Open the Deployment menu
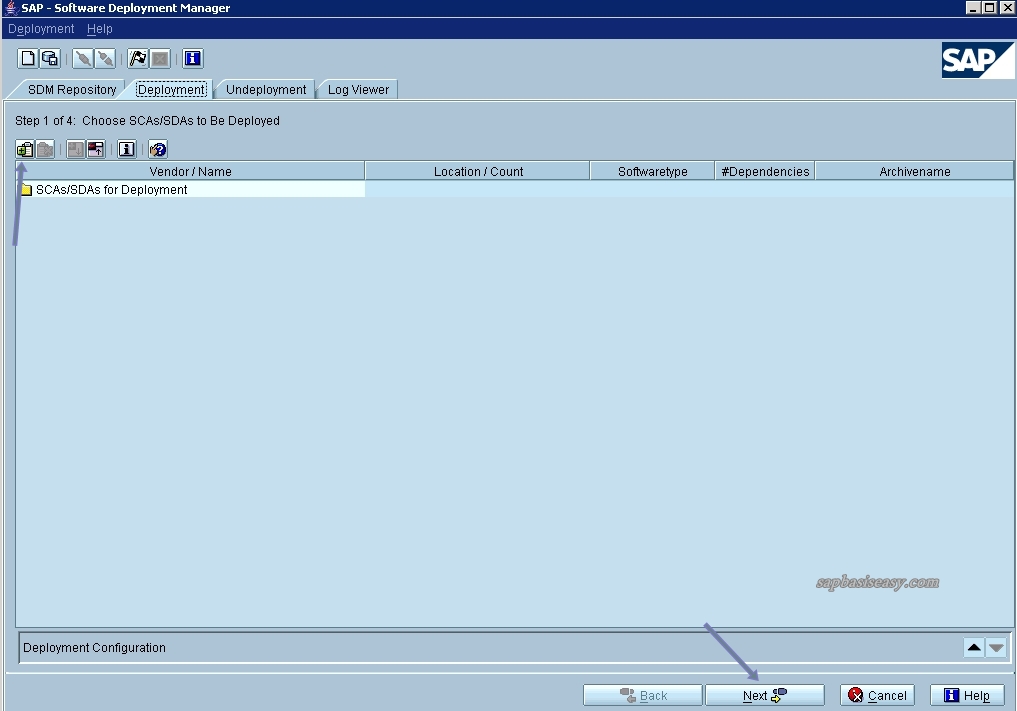The height and width of the screenshot is (711, 1017). (x=40, y=29)
